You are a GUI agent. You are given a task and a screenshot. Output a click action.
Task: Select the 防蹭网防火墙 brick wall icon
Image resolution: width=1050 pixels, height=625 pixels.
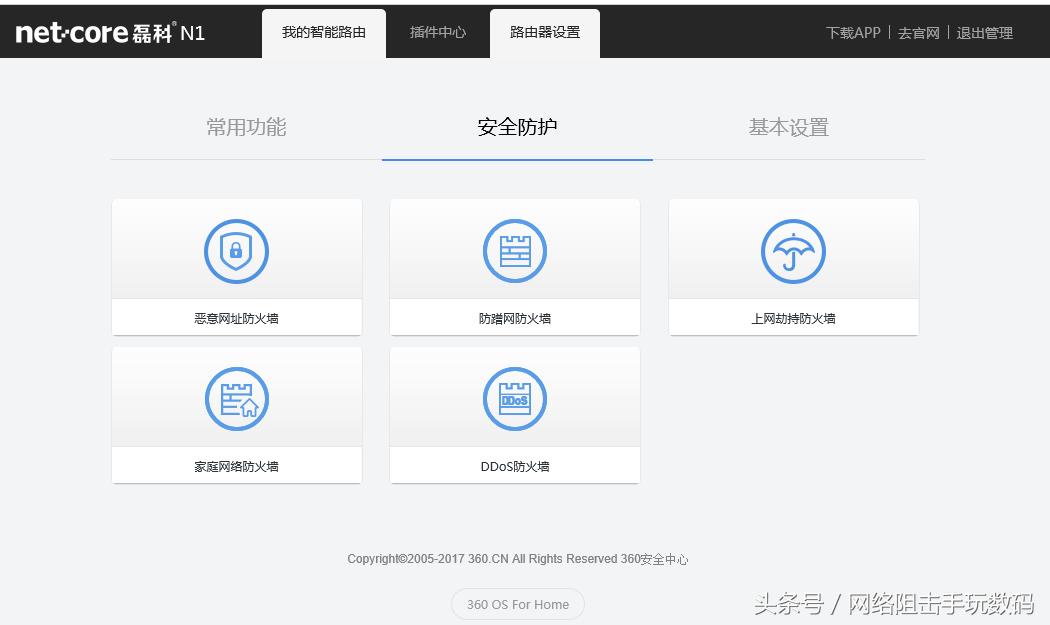pyautogui.click(x=514, y=250)
